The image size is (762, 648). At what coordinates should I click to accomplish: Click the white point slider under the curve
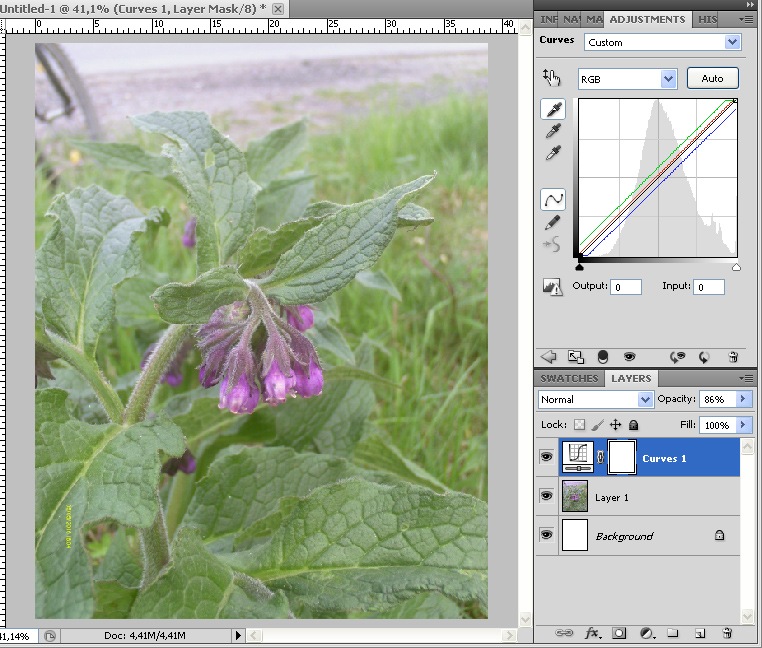click(x=736, y=267)
